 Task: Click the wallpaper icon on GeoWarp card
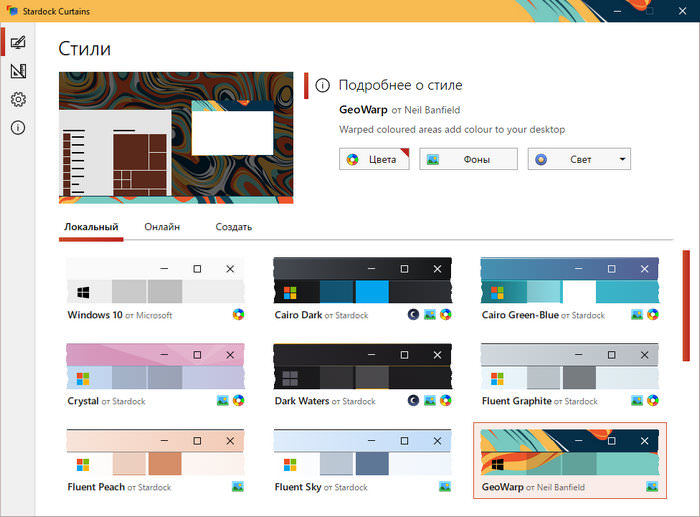(652, 487)
